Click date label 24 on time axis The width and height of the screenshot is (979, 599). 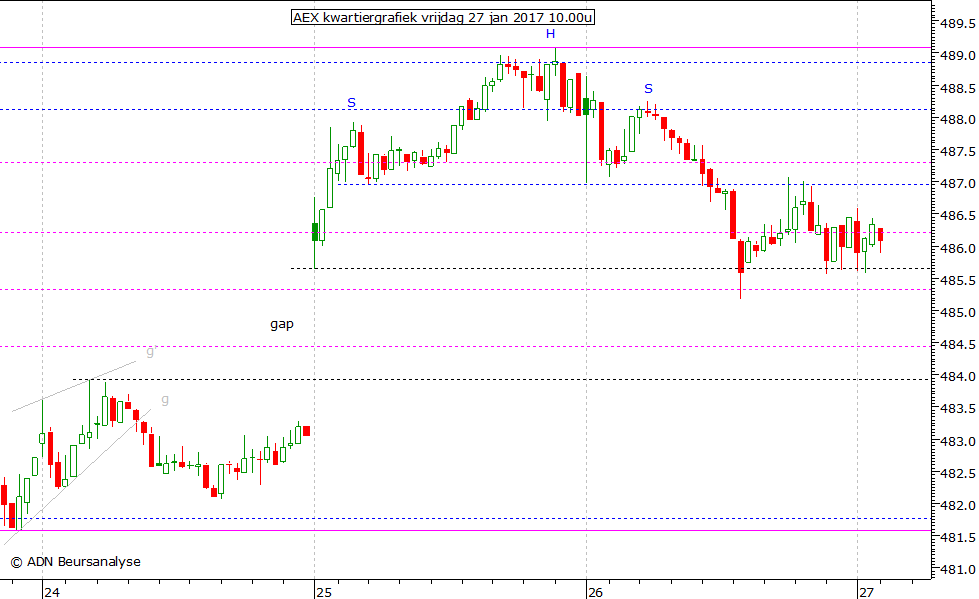point(52,592)
